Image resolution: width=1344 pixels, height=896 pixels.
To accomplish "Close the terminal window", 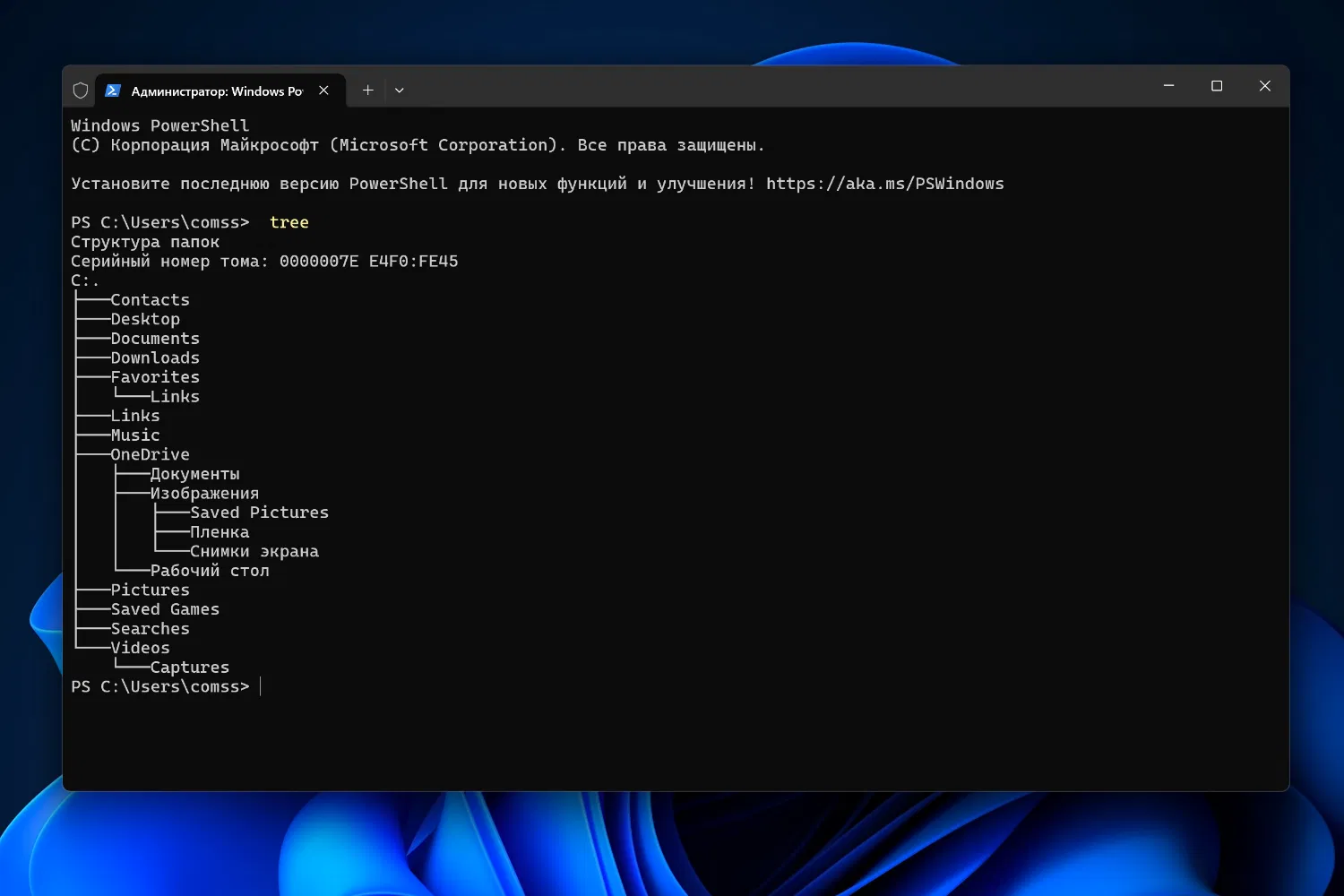I will tap(1265, 86).
